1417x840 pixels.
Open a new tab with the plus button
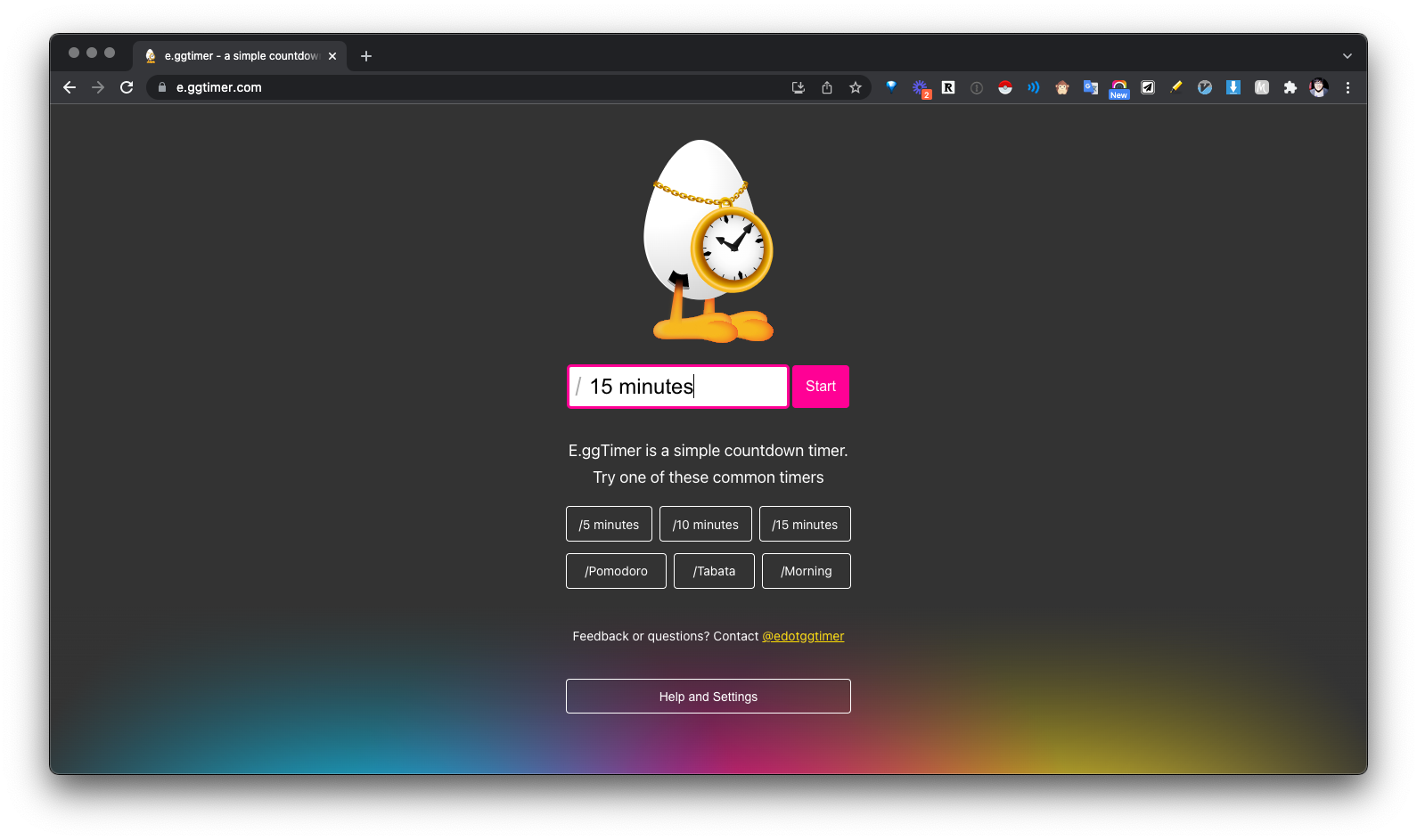point(366,56)
